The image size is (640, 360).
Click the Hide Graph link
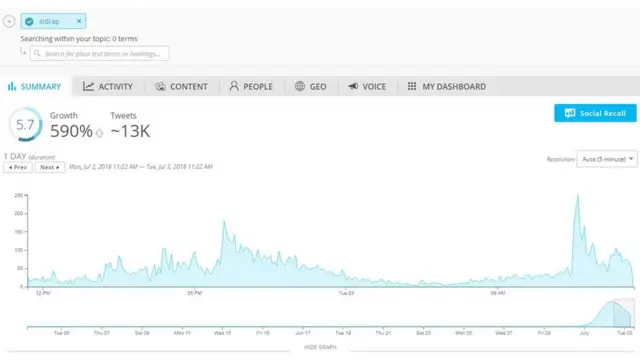[320, 347]
